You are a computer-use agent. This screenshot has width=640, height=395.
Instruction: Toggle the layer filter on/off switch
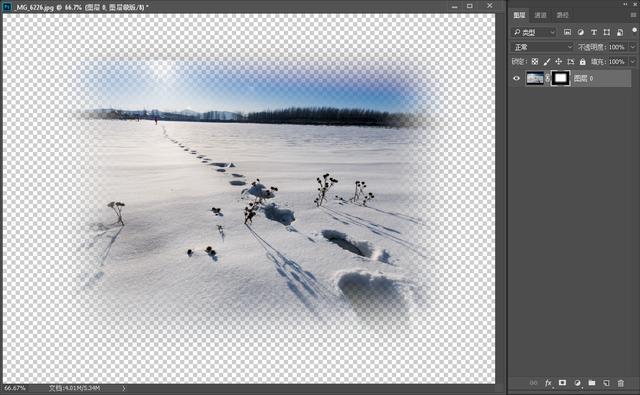point(634,31)
